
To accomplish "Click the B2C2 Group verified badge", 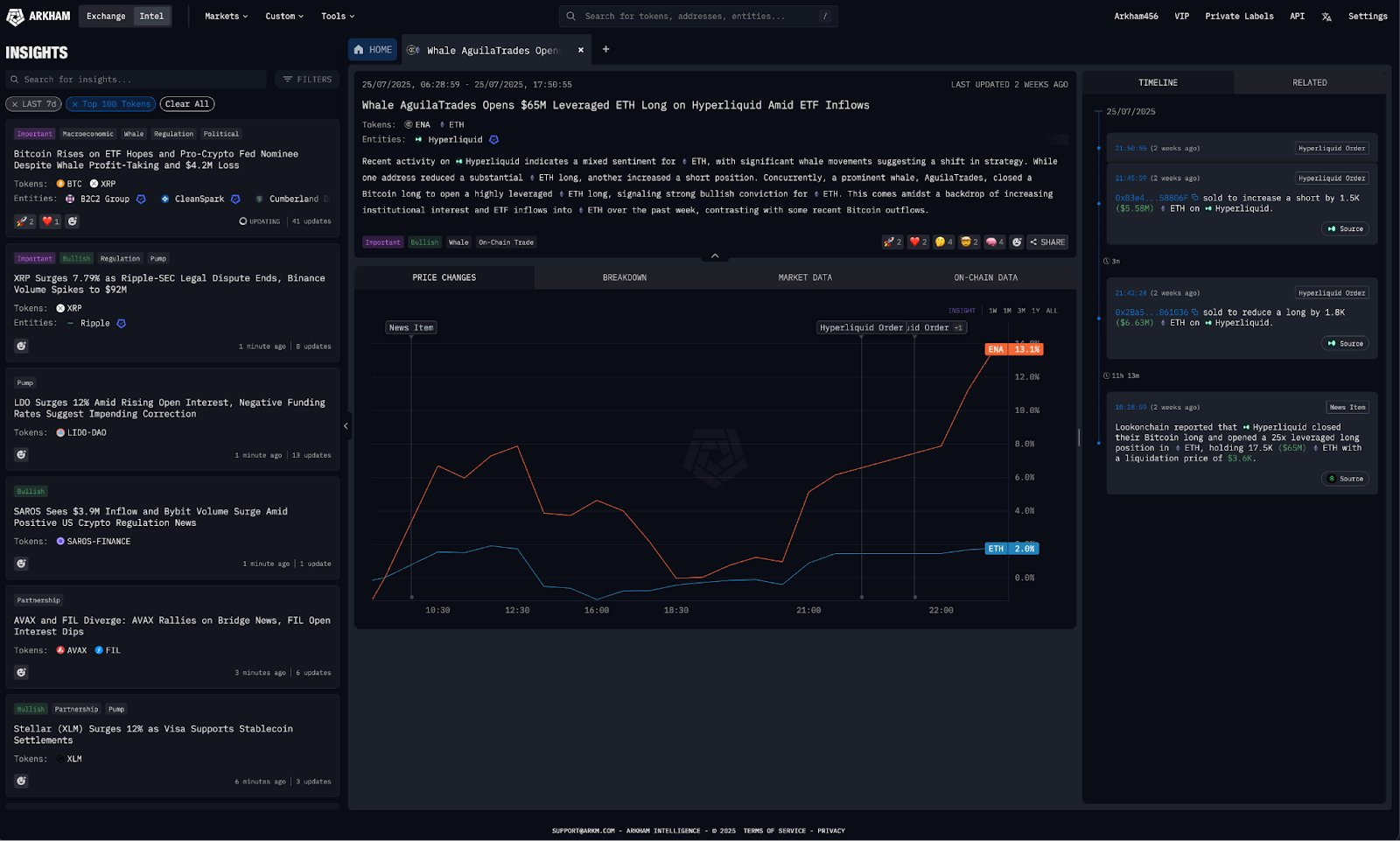I will coord(141,200).
